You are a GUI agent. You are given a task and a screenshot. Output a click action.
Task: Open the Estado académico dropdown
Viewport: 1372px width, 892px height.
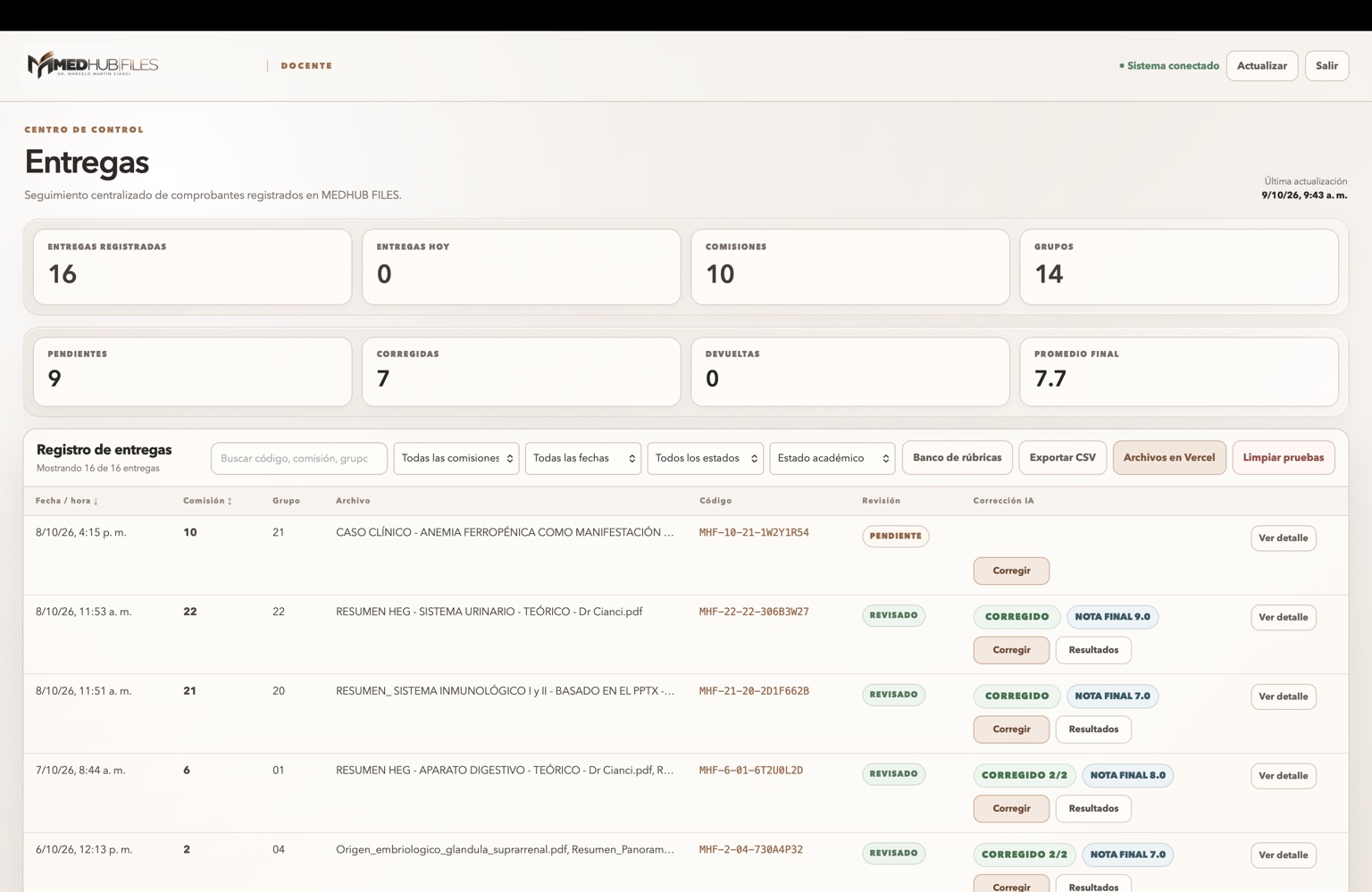832,458
